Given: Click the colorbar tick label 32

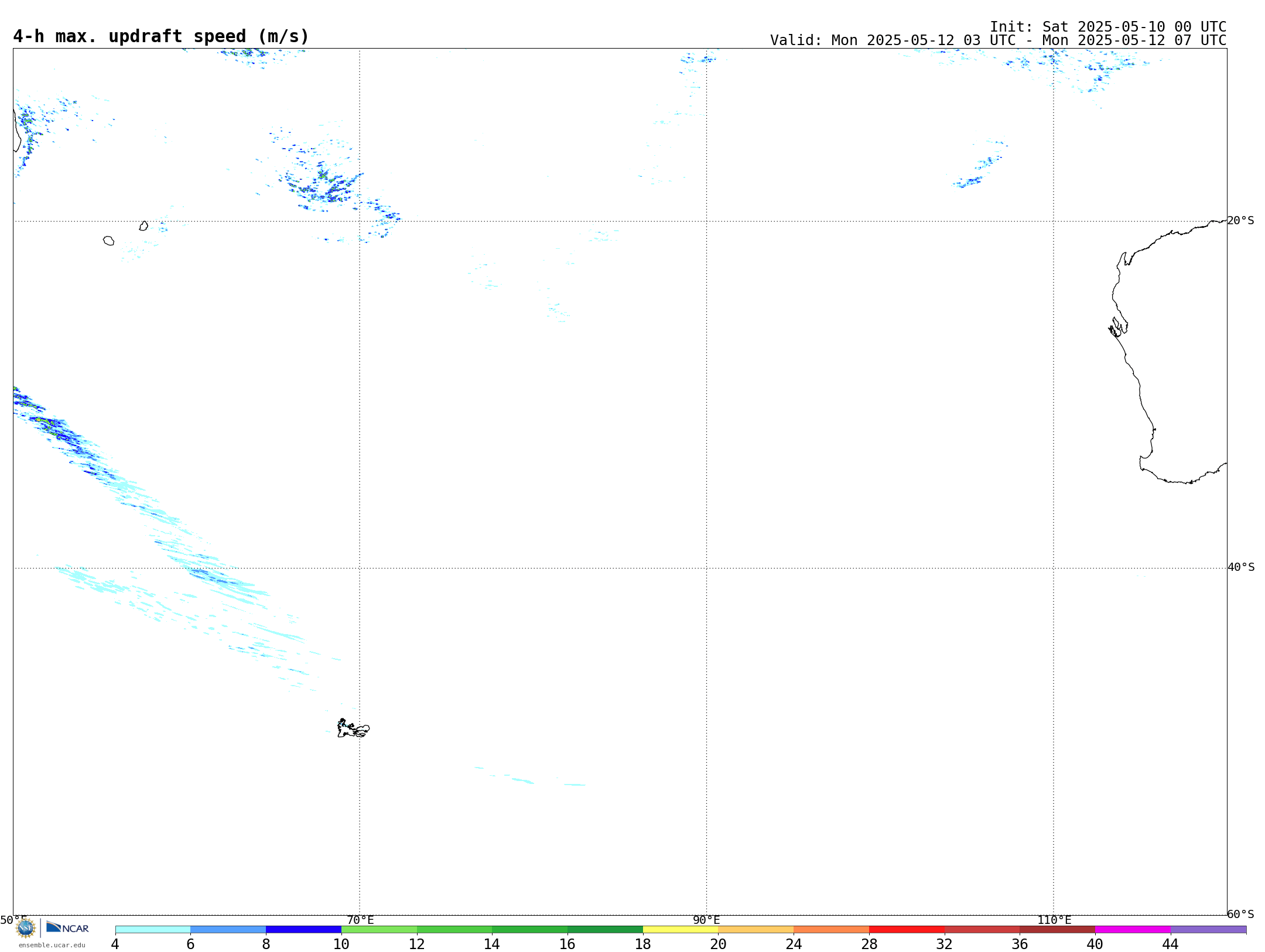Looking at the screenshot, I should click(945, 944).
